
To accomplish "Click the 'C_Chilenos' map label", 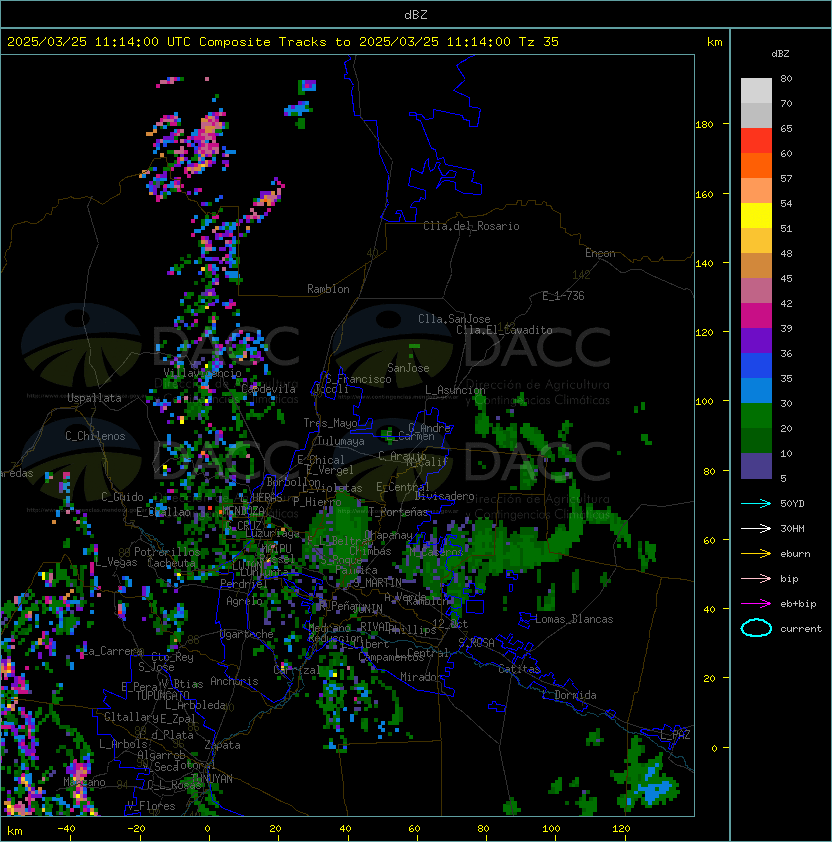I will (x=95, y=436).
